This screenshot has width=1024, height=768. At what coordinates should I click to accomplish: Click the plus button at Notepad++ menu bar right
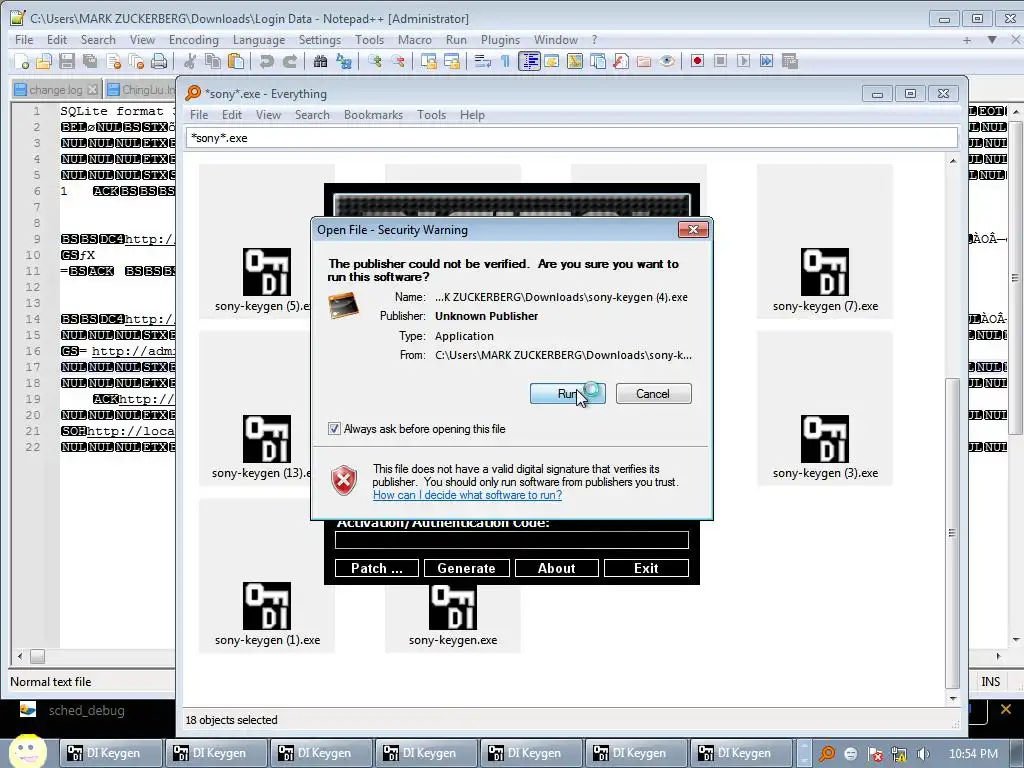967,40
